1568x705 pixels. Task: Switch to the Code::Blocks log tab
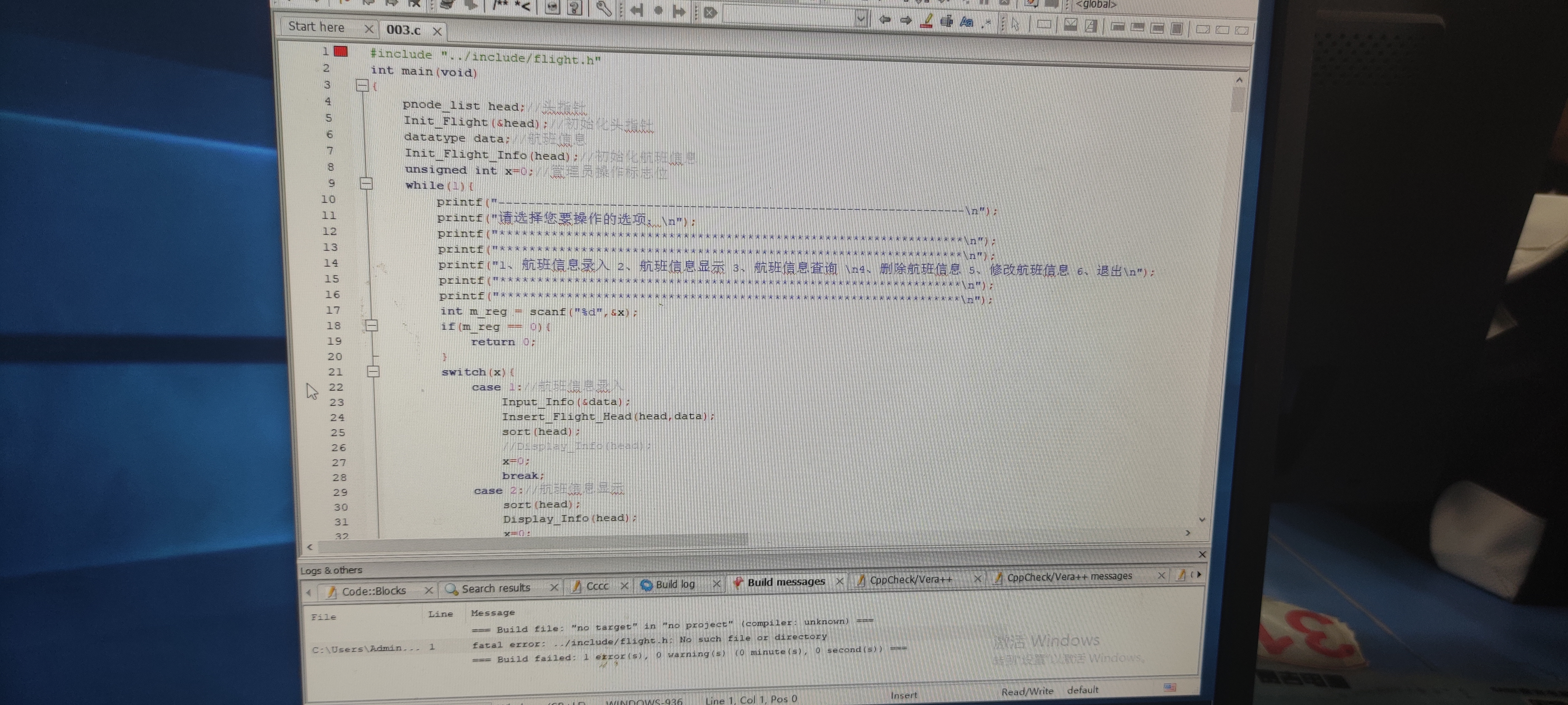[x=373, y=591]
